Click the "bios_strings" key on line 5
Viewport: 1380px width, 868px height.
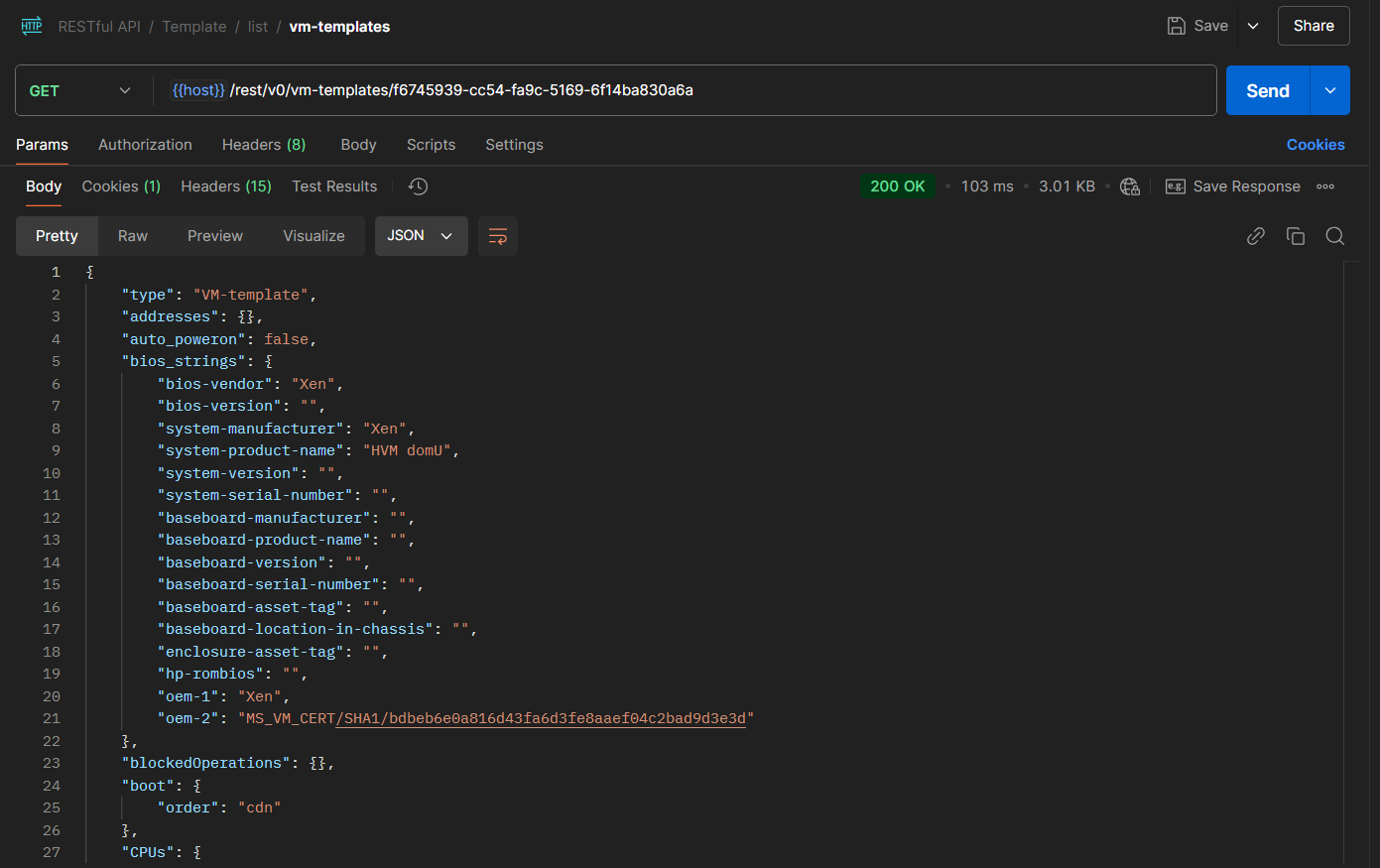[x=184, y=361]
